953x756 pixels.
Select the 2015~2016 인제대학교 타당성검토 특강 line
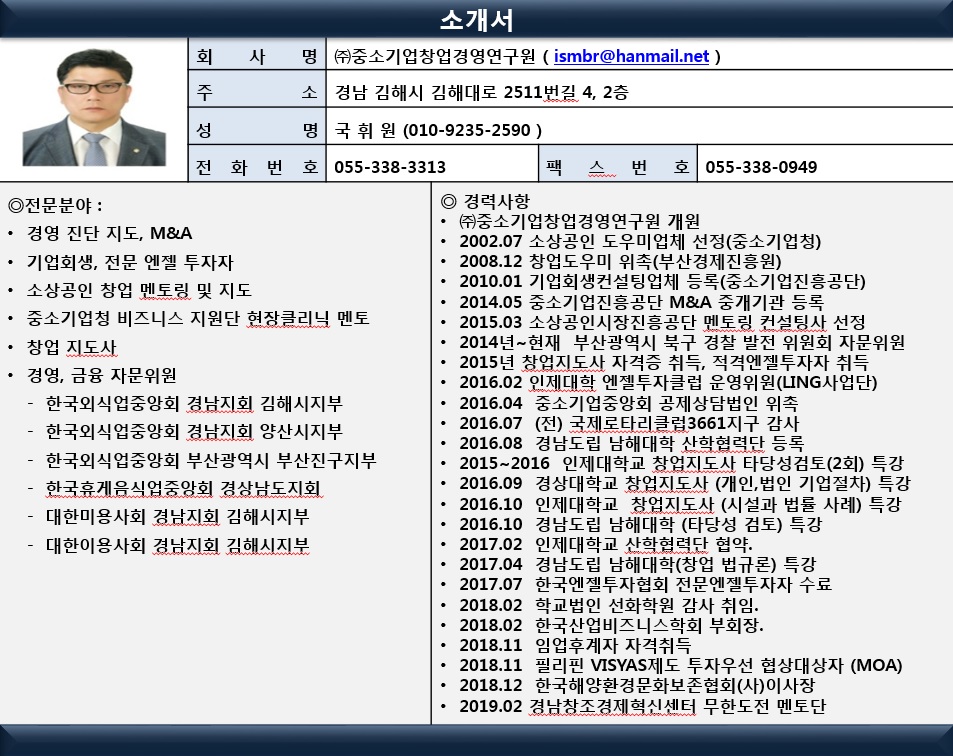[x=682, y=463]
